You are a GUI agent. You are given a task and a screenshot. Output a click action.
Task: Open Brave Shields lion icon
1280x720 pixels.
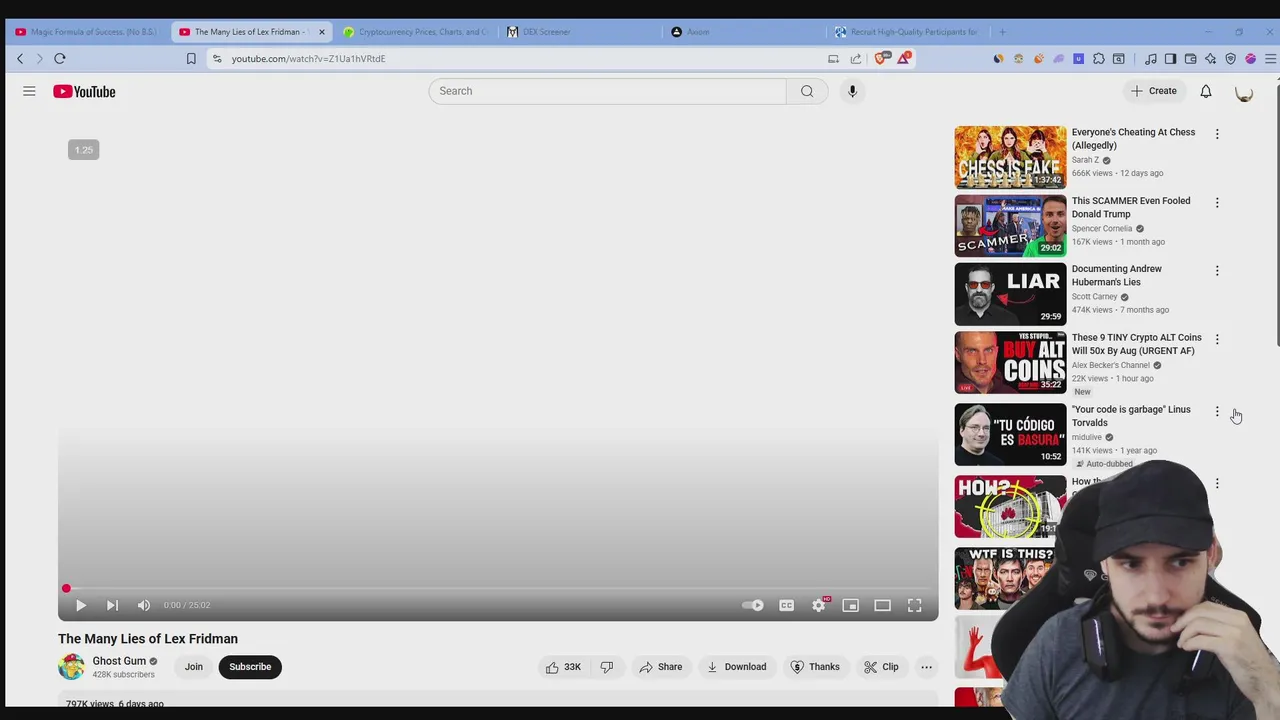pyautogui.click(x=881, y=59)
